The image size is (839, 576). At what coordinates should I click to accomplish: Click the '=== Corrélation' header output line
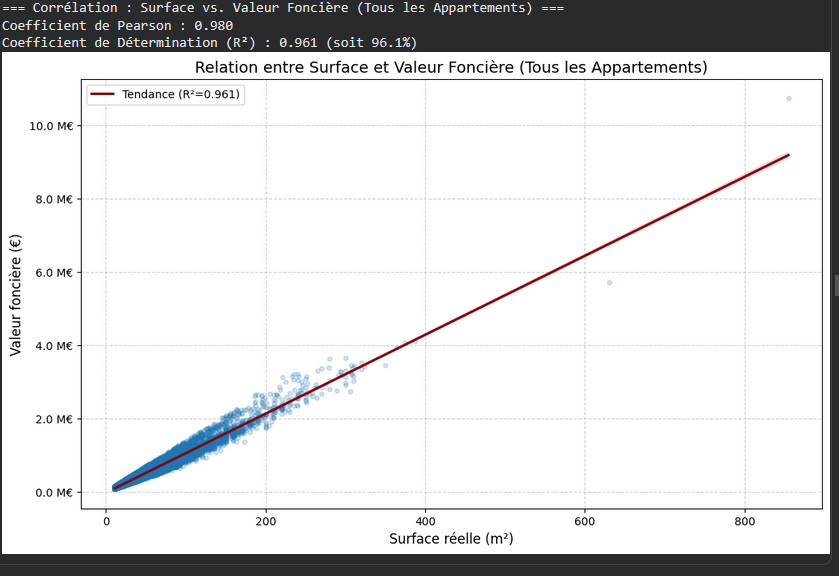coord(283,7)
